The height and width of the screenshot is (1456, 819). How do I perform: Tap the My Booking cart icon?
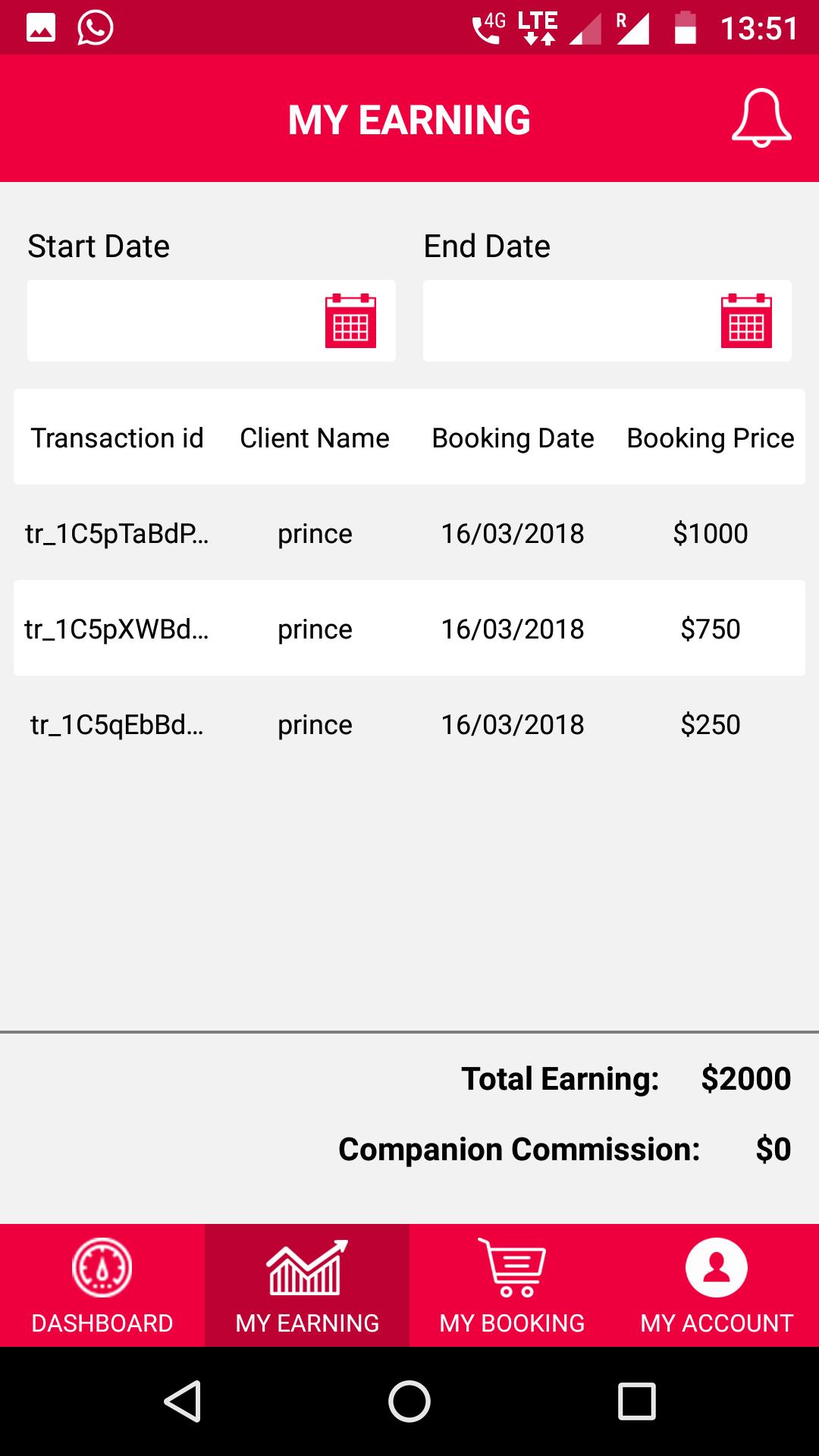click(512, 1268)
